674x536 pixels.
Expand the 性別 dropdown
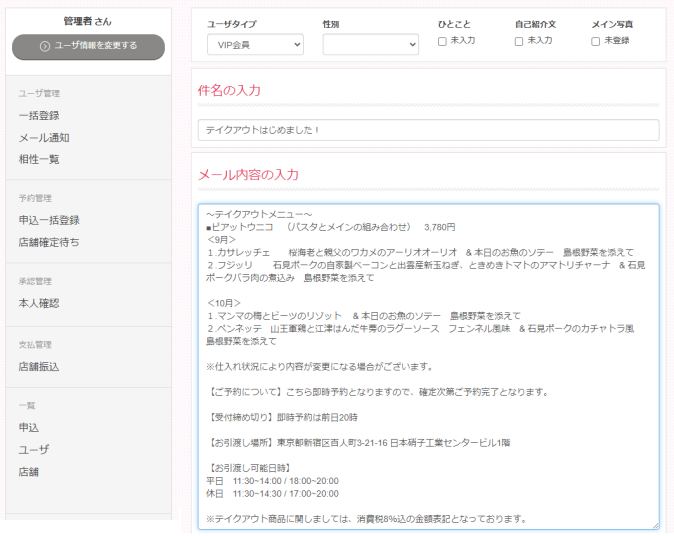[x=370, y=44]
